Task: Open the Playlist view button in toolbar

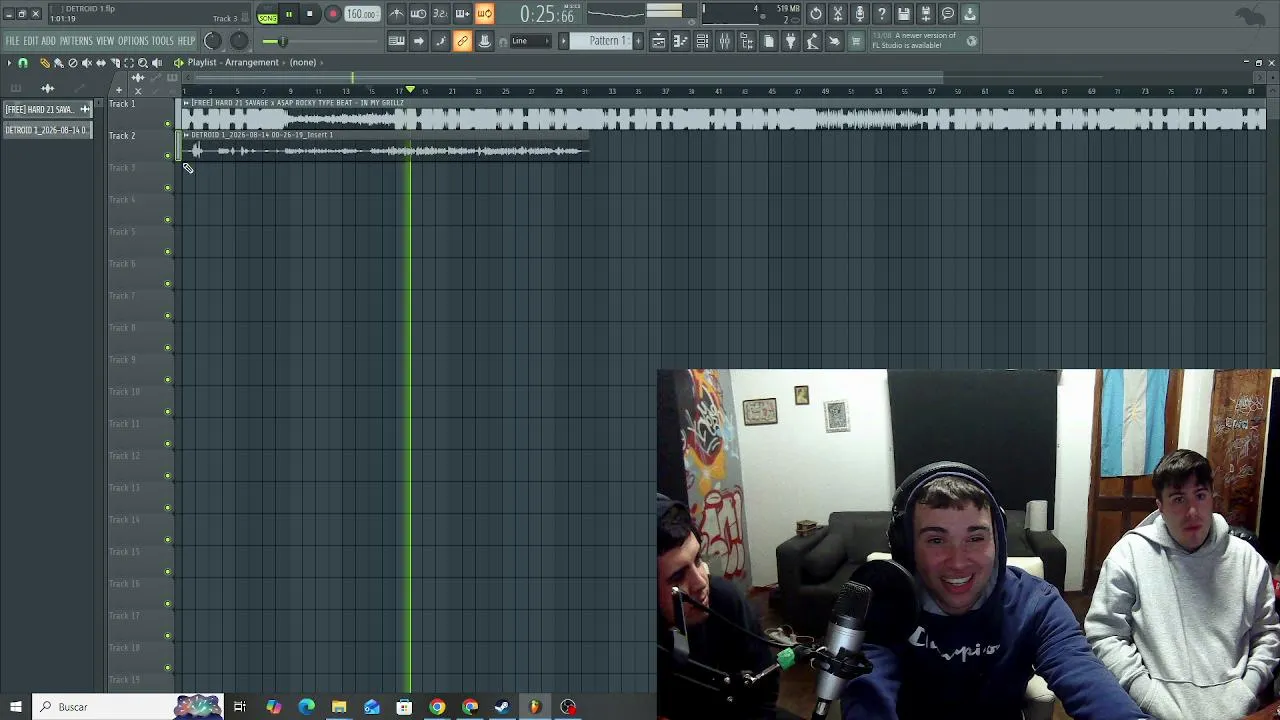Action: pos(659,41)
